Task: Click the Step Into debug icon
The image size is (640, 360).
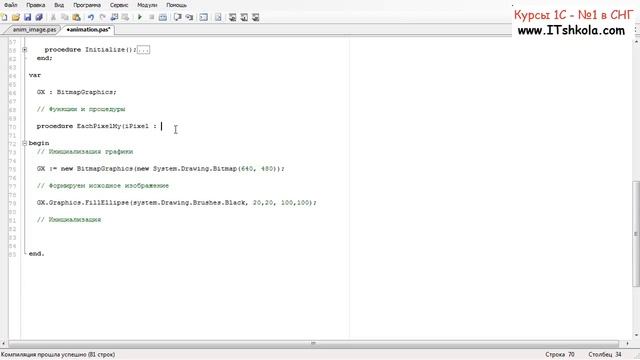Action: click(x=178, y=17)
